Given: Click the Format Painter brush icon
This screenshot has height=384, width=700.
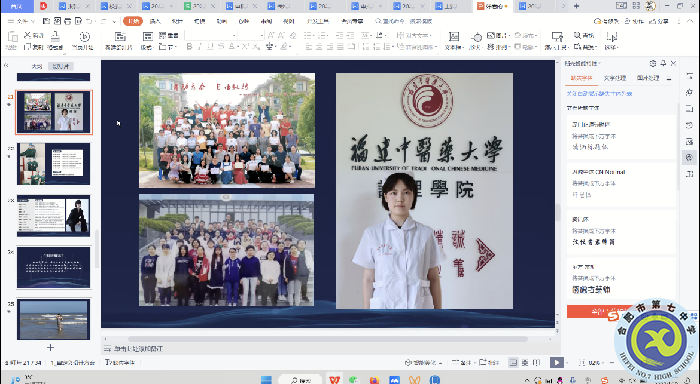Looking at the screenshot, I should point(55,37).
